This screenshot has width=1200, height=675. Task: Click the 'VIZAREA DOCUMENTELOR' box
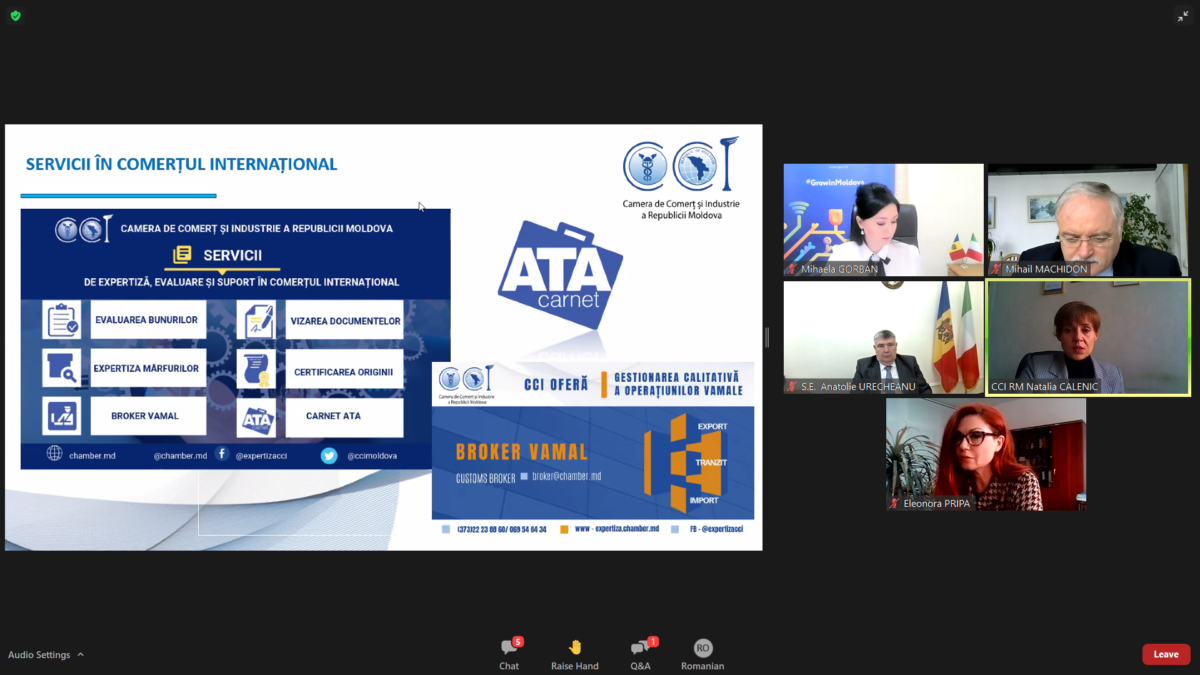coord(345,320)
